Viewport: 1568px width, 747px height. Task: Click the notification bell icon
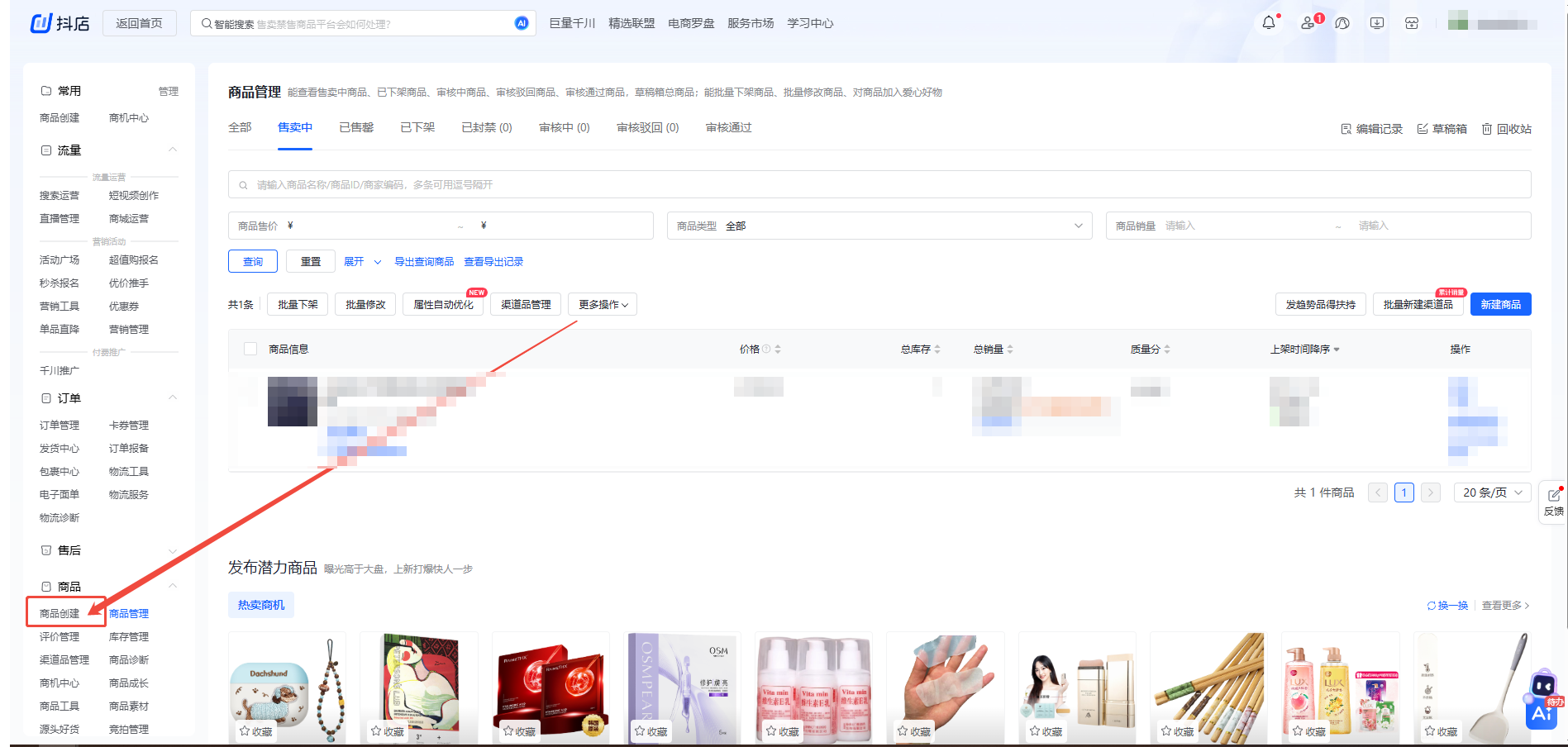point(1268,23)
